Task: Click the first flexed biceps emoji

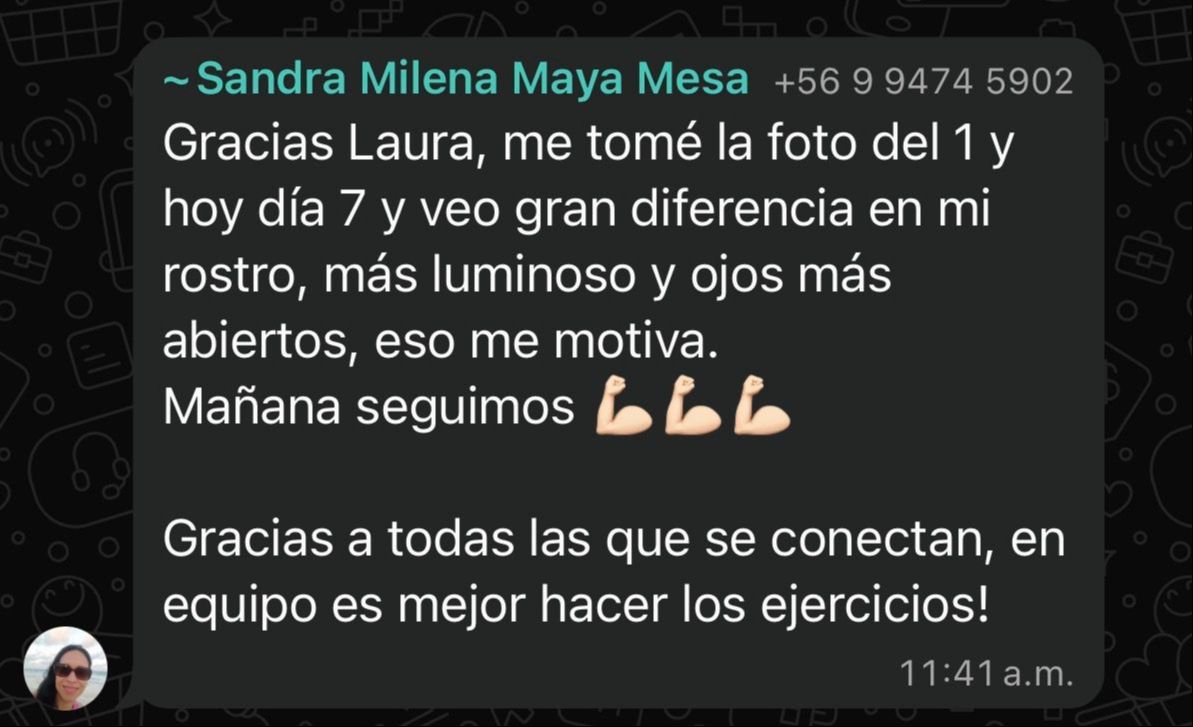Action: click(x=623, y=405)
